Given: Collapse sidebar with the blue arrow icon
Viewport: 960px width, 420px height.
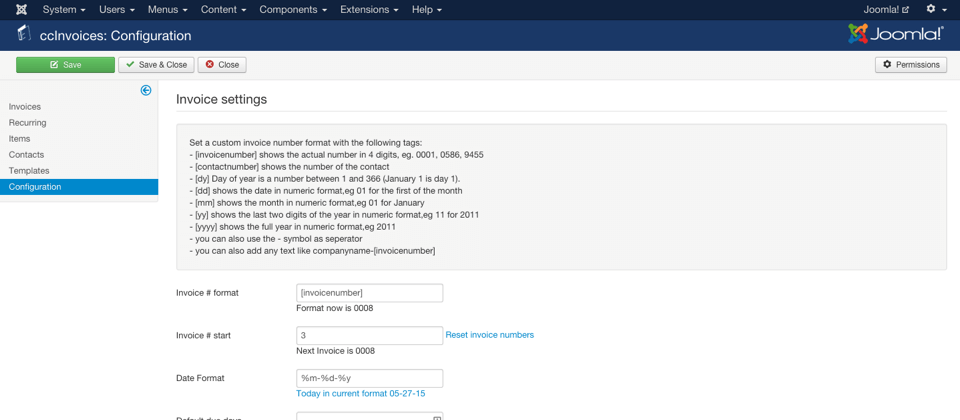Looking at the screenshot, I should pos(146,90).
